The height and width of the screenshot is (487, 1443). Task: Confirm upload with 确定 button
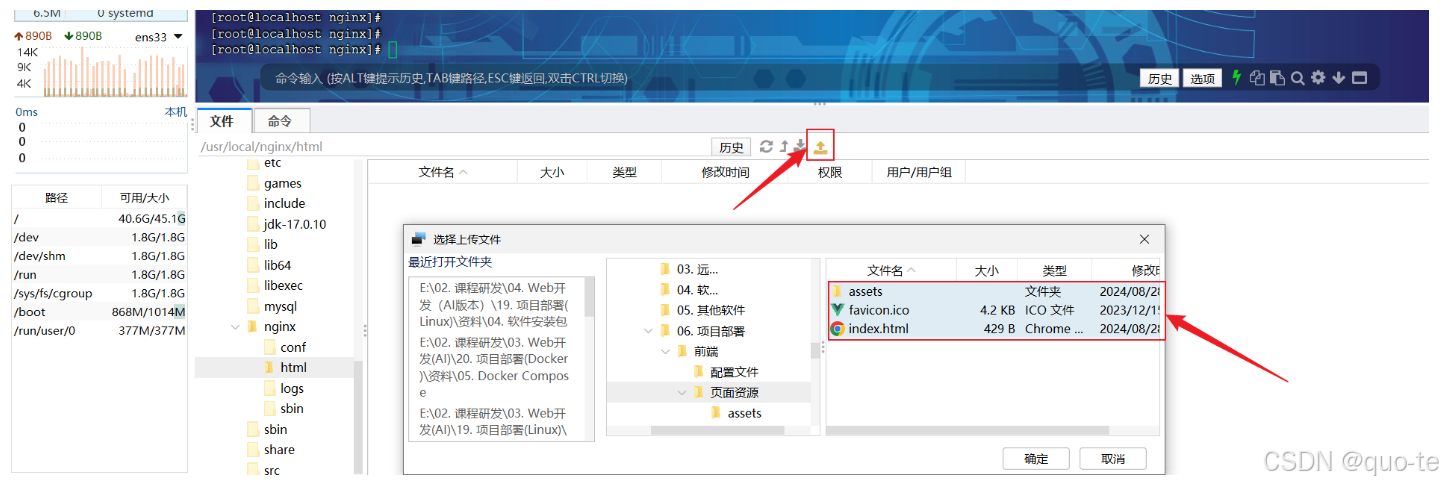pos(1036,459)
